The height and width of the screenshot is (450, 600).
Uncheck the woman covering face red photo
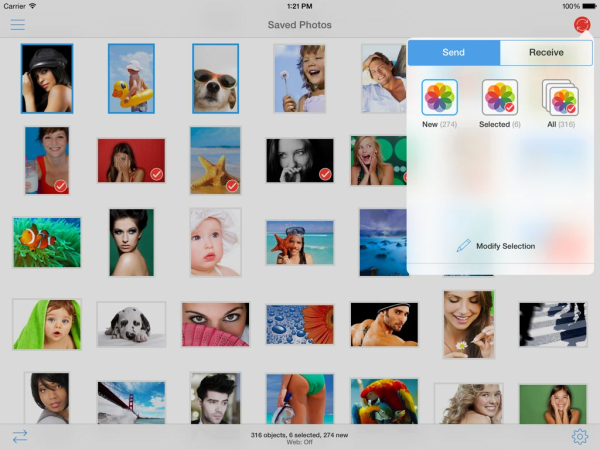[x=131, y=160]
